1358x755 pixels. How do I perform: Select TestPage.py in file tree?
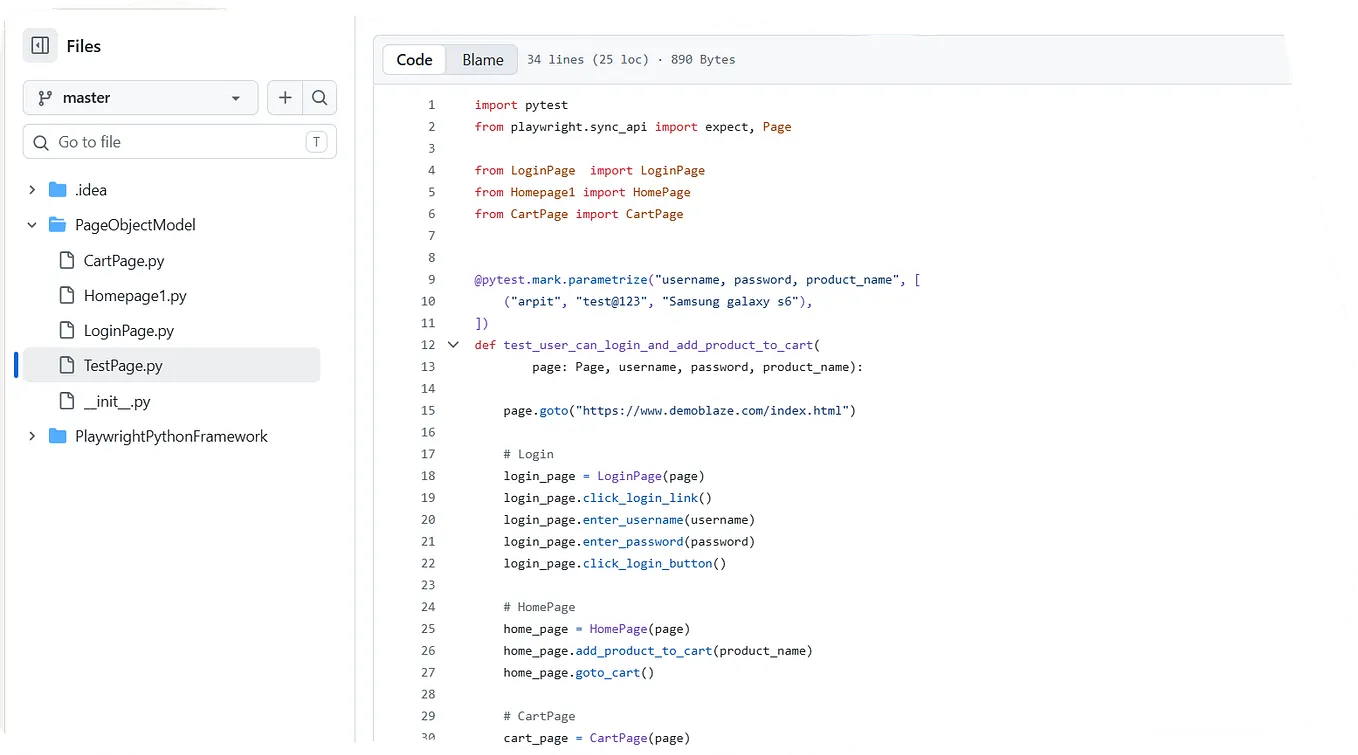tap(171, 366)
